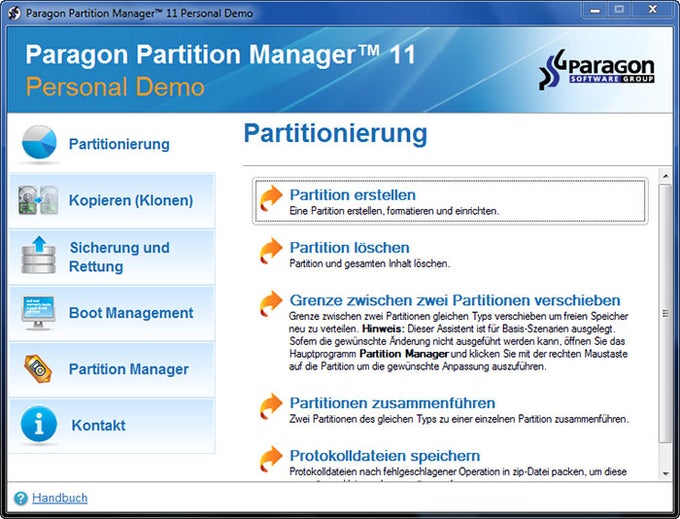Start Partitionen zusammenführen wizard
The width and height of the screenshot is (680, 519).
pos(392,403)
